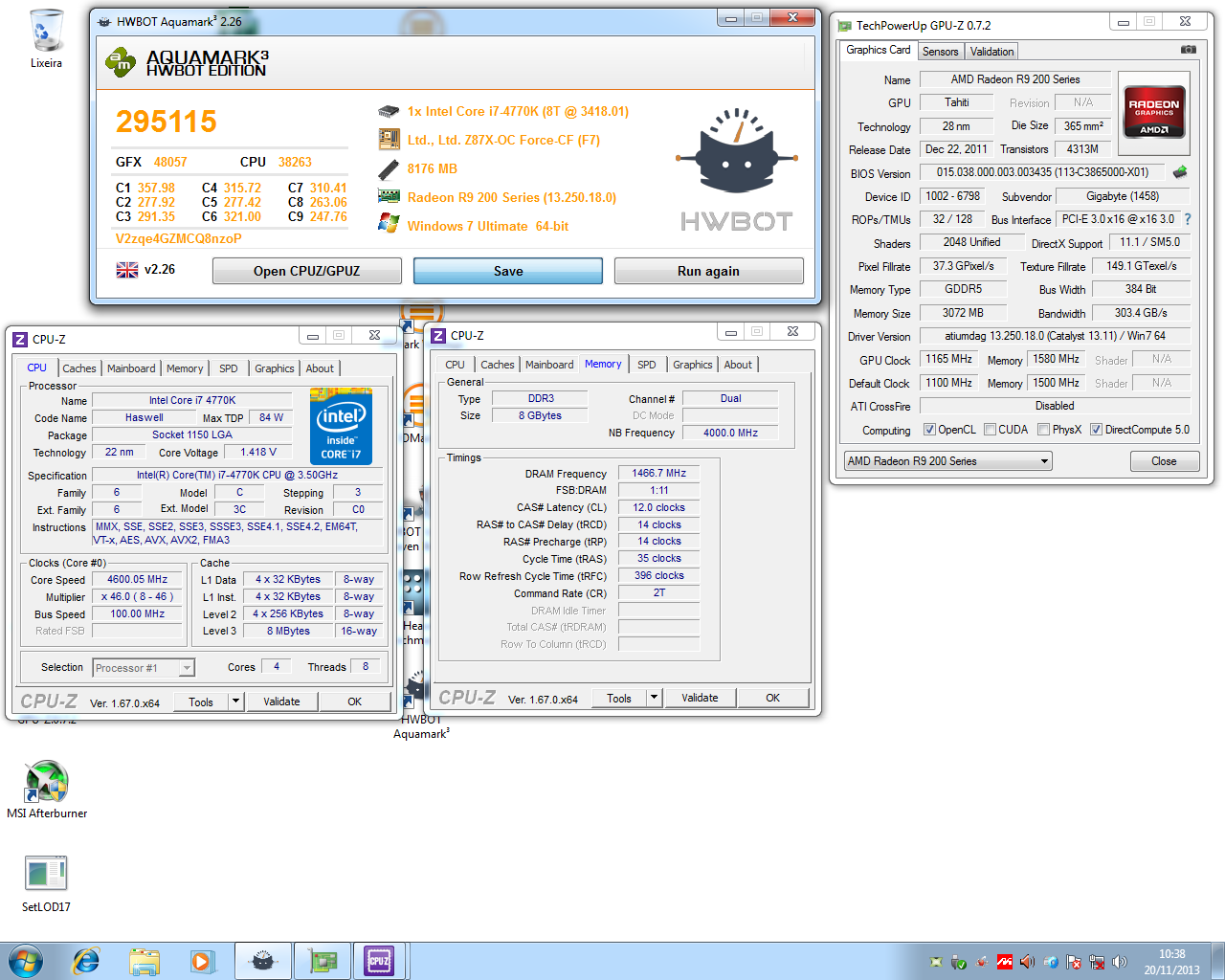1225x980 pixels.
Task: Open the Graphics tab in right CPU-Z
Action: (x=692, y=365)
